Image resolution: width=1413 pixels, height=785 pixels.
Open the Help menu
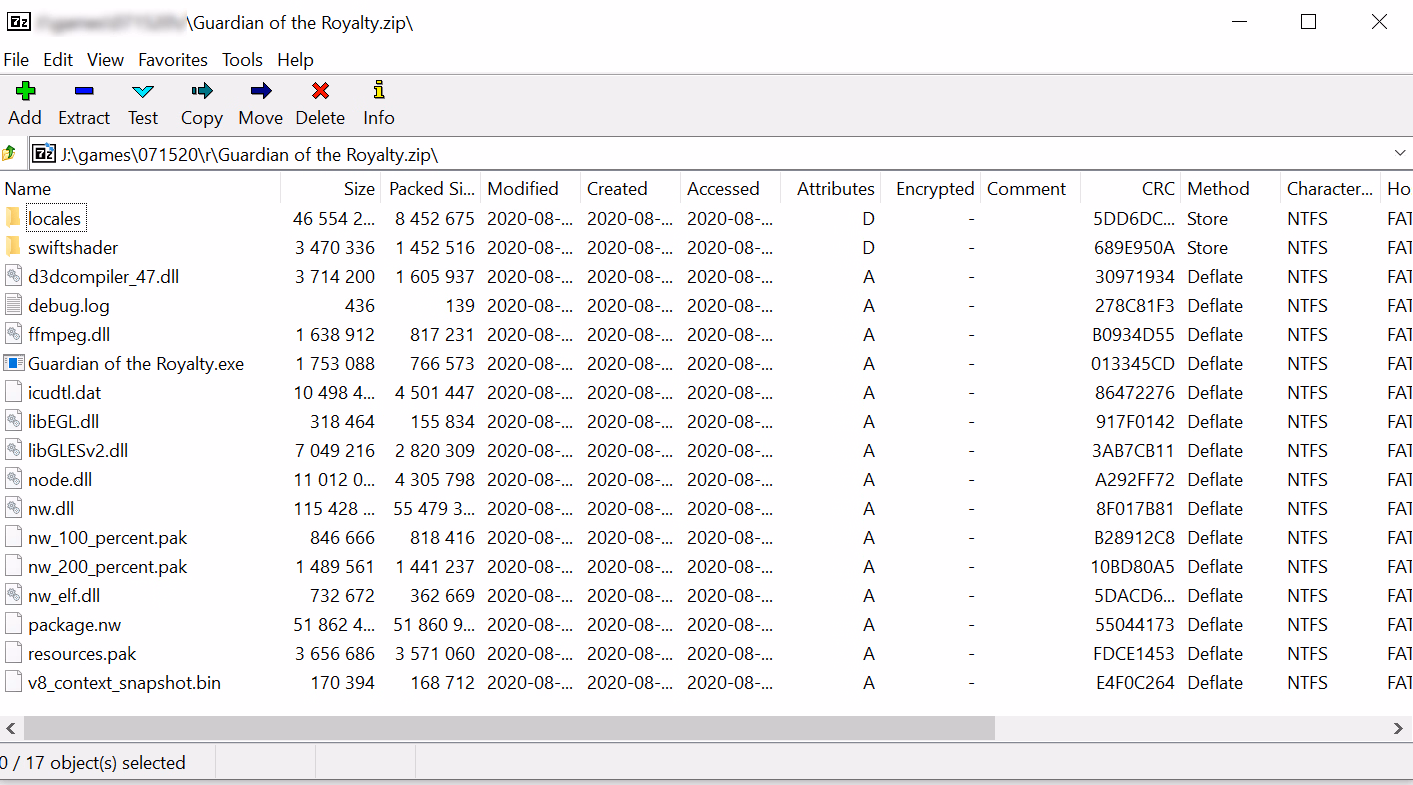(x=295, y=60)
